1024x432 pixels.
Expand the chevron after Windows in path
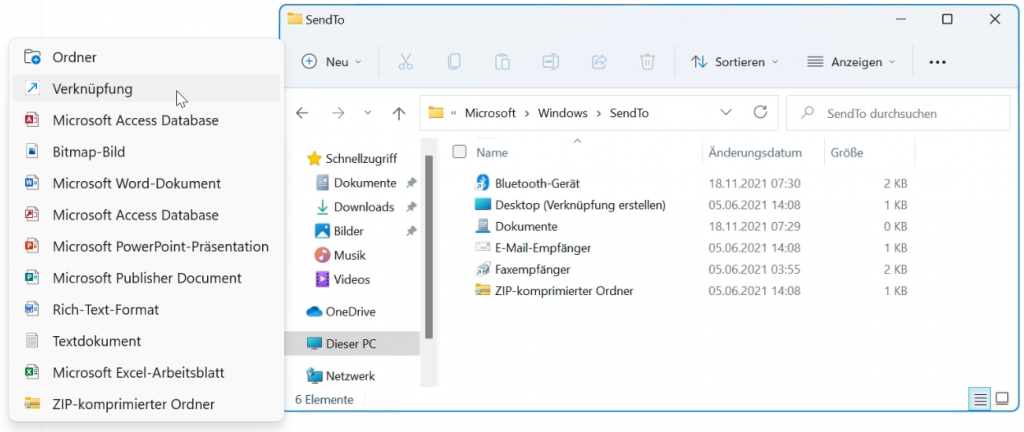click(599, 113)
